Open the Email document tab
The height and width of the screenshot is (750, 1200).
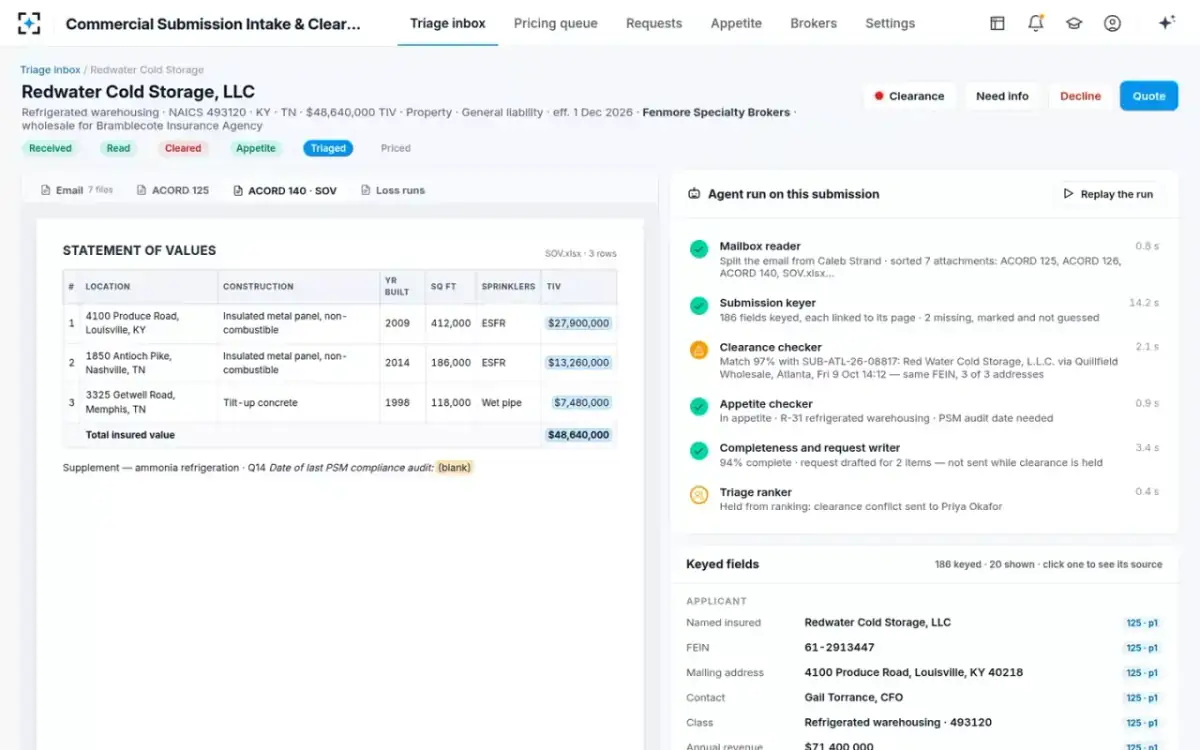click(76, 190)
